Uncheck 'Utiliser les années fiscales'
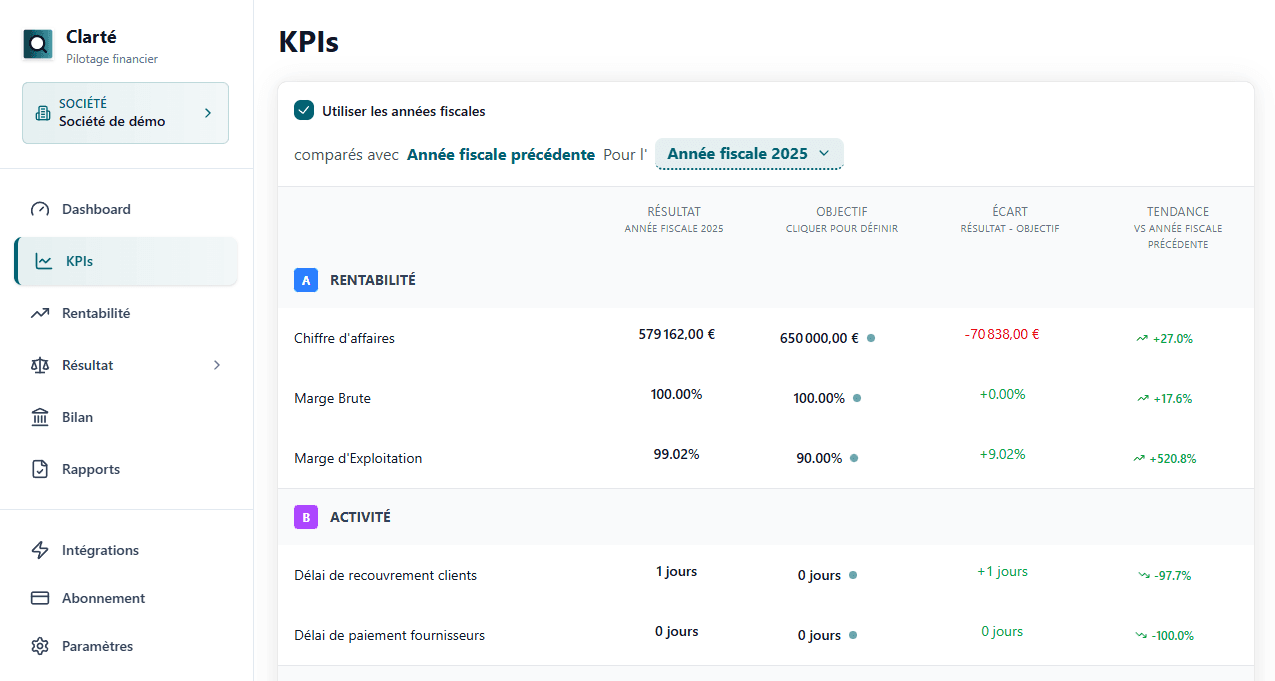 pos(304,110)
